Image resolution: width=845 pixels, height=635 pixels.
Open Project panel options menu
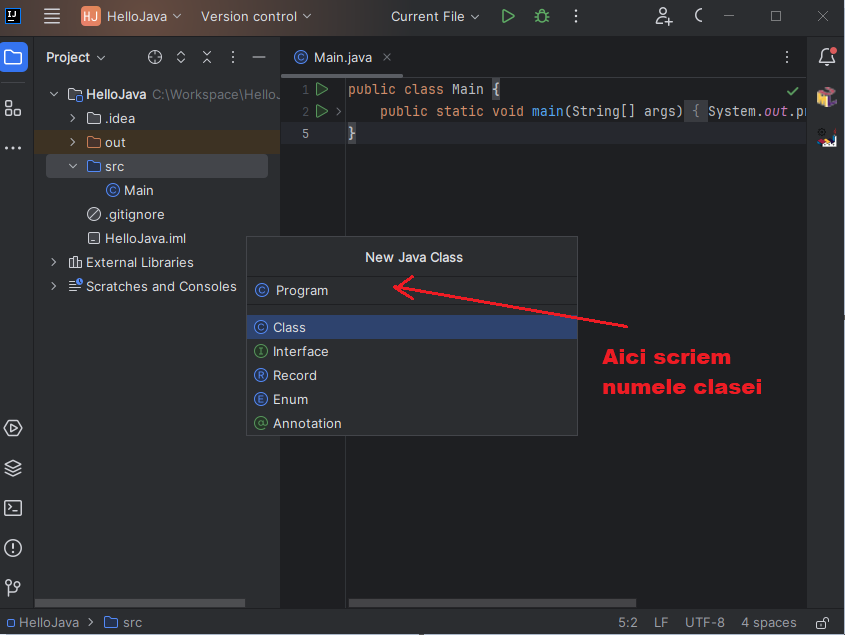233,57
